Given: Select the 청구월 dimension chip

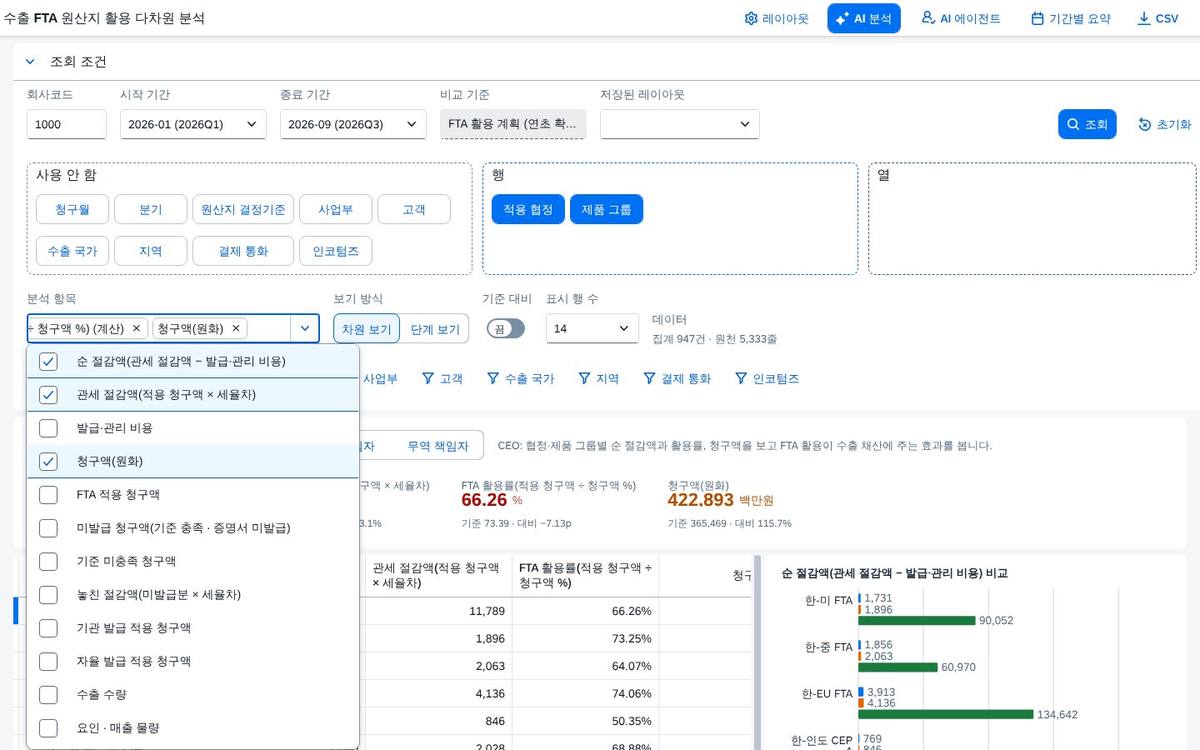Looking at the screenshot, I should (x=72, y=209).
